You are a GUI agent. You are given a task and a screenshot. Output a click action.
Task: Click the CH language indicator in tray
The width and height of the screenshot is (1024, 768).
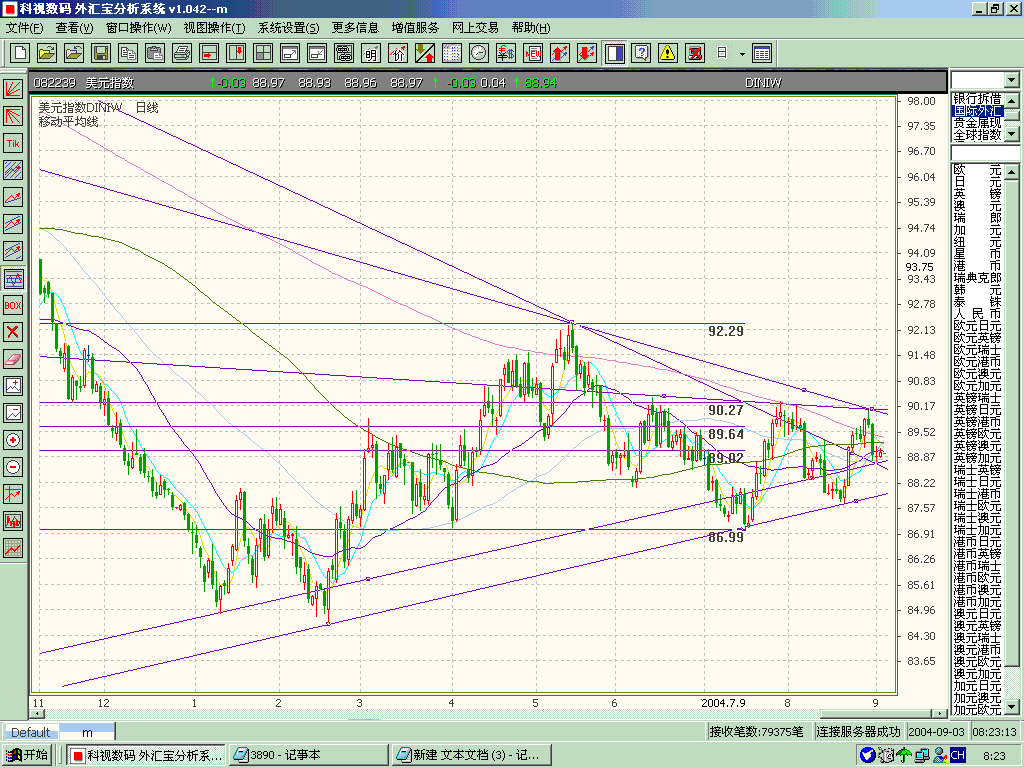(957, 755)
